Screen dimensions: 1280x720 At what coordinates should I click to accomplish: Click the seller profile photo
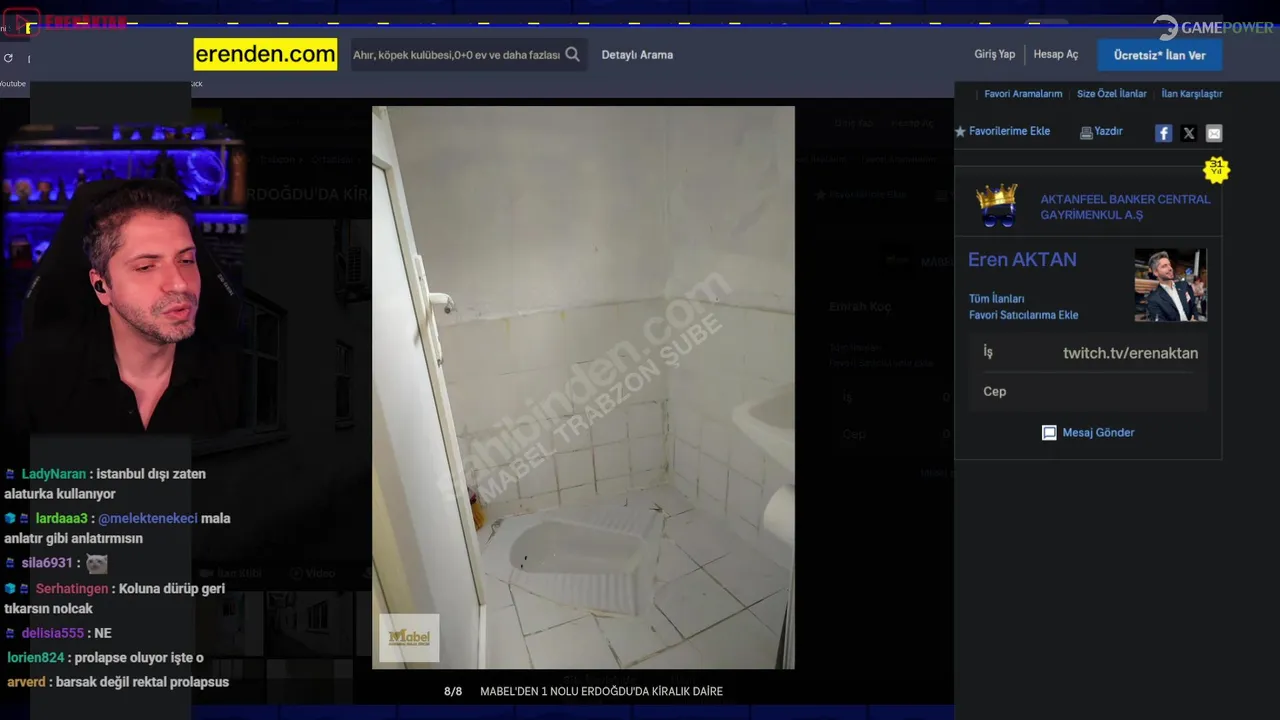point(1170,285)
